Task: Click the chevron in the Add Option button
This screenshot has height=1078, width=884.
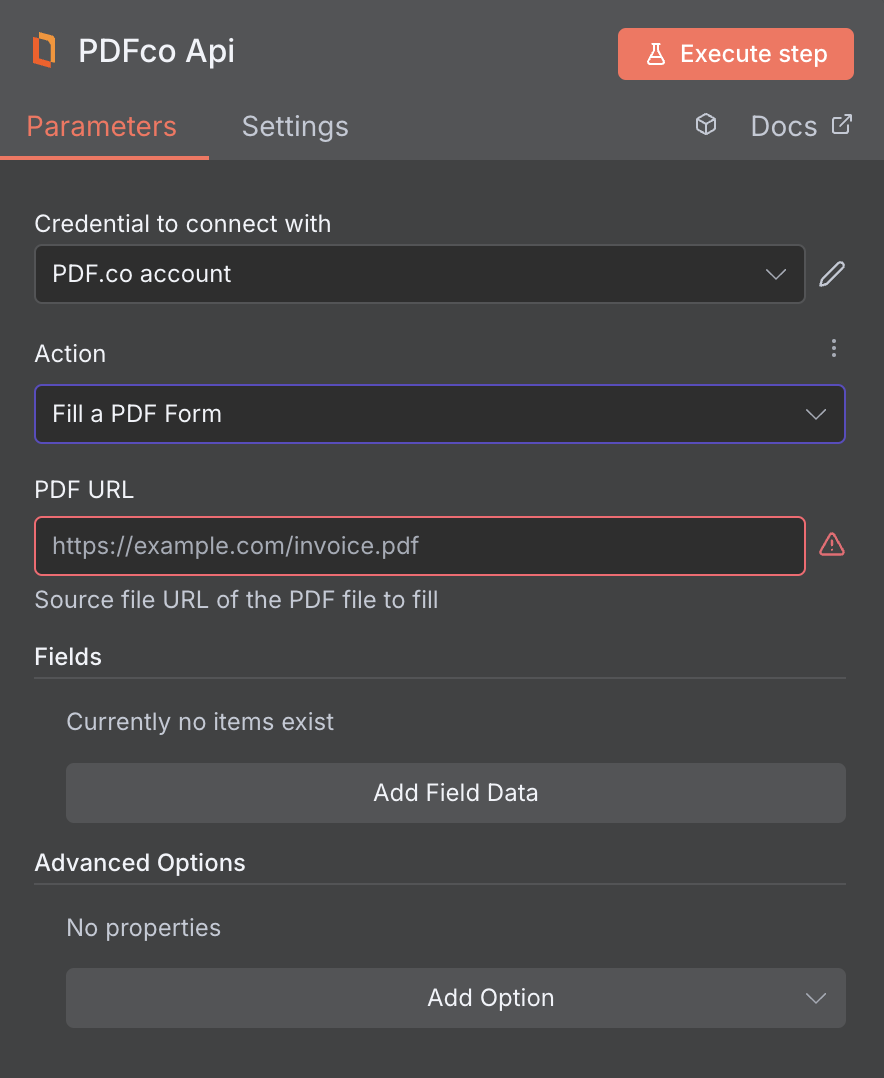Action: click(x=815, y=998)
